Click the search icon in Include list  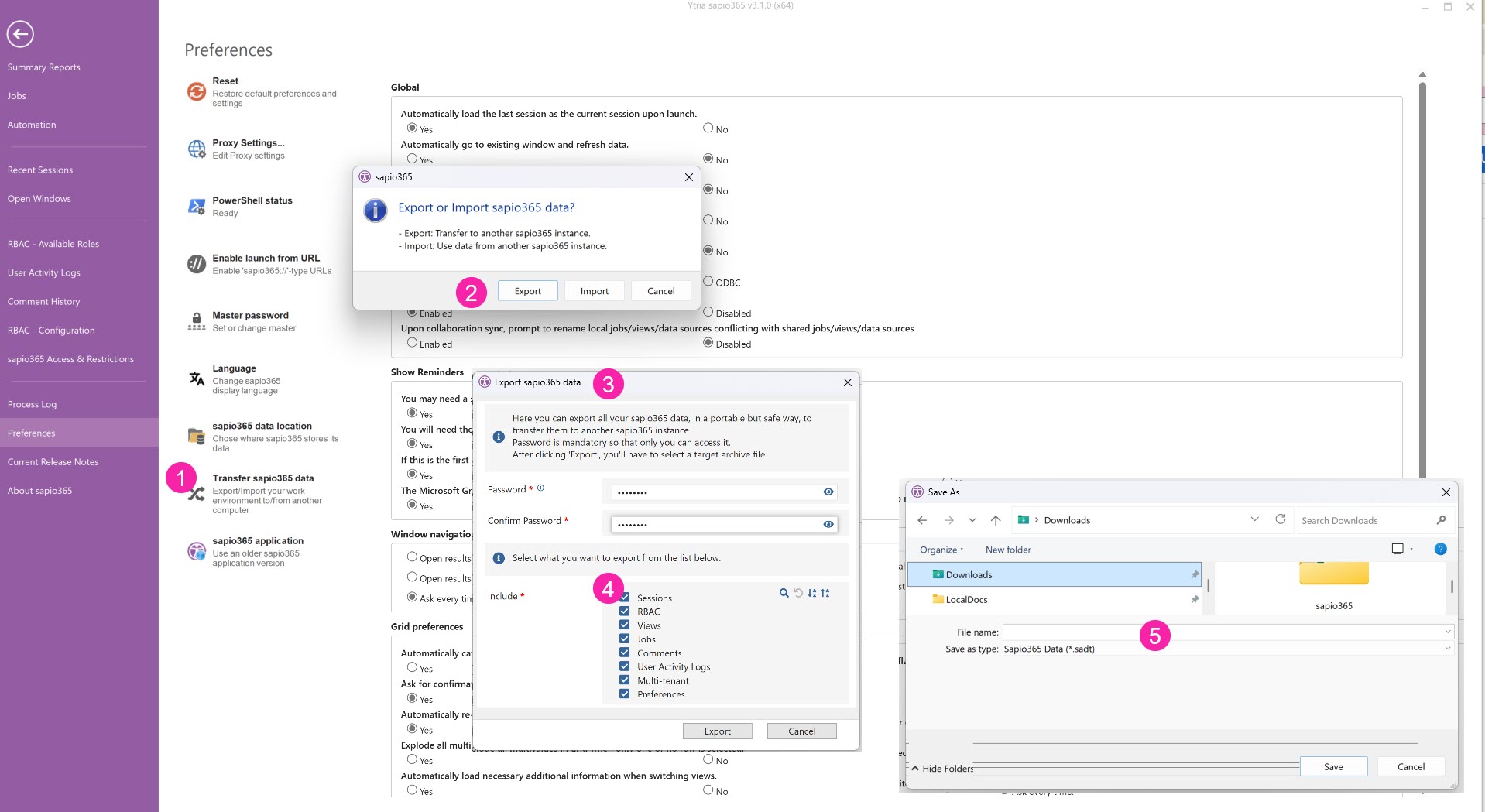point(784,593)
